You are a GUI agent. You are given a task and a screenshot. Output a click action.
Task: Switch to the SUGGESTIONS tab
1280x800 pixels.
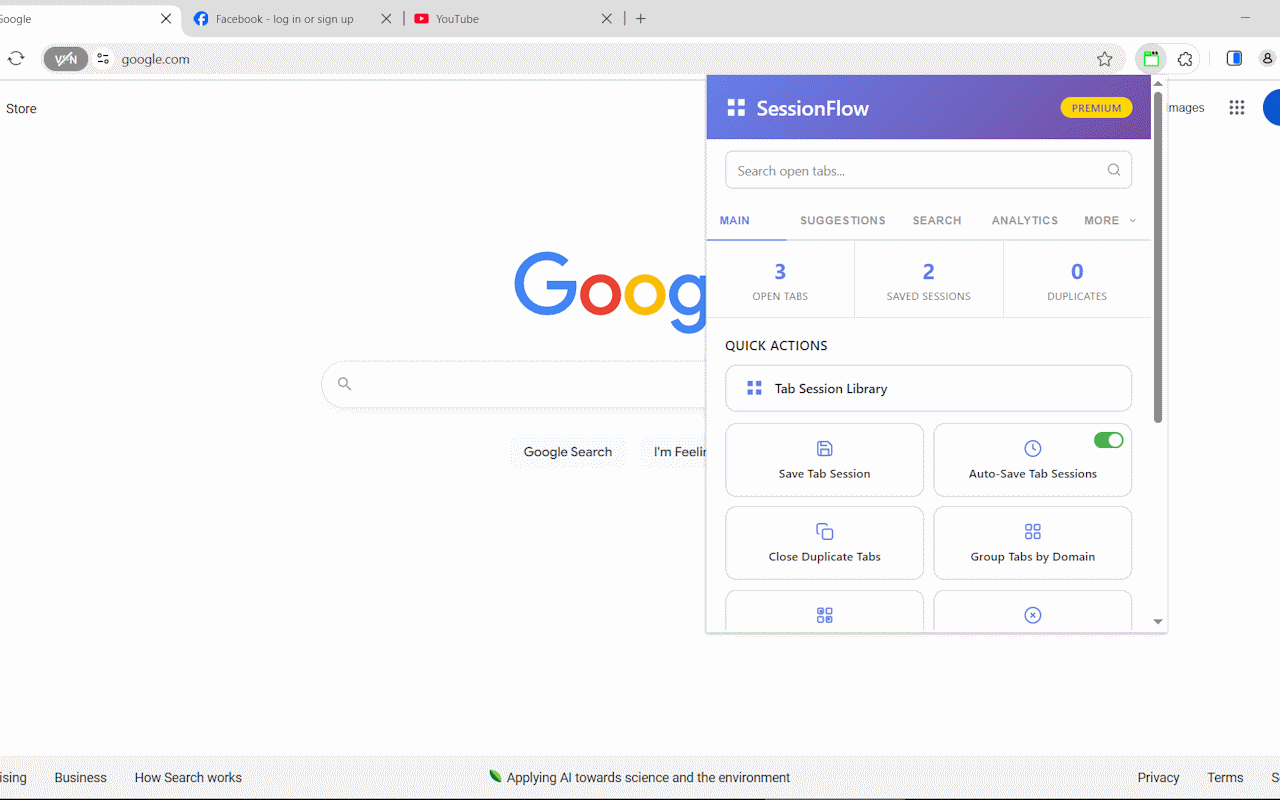tap(842, 221)
